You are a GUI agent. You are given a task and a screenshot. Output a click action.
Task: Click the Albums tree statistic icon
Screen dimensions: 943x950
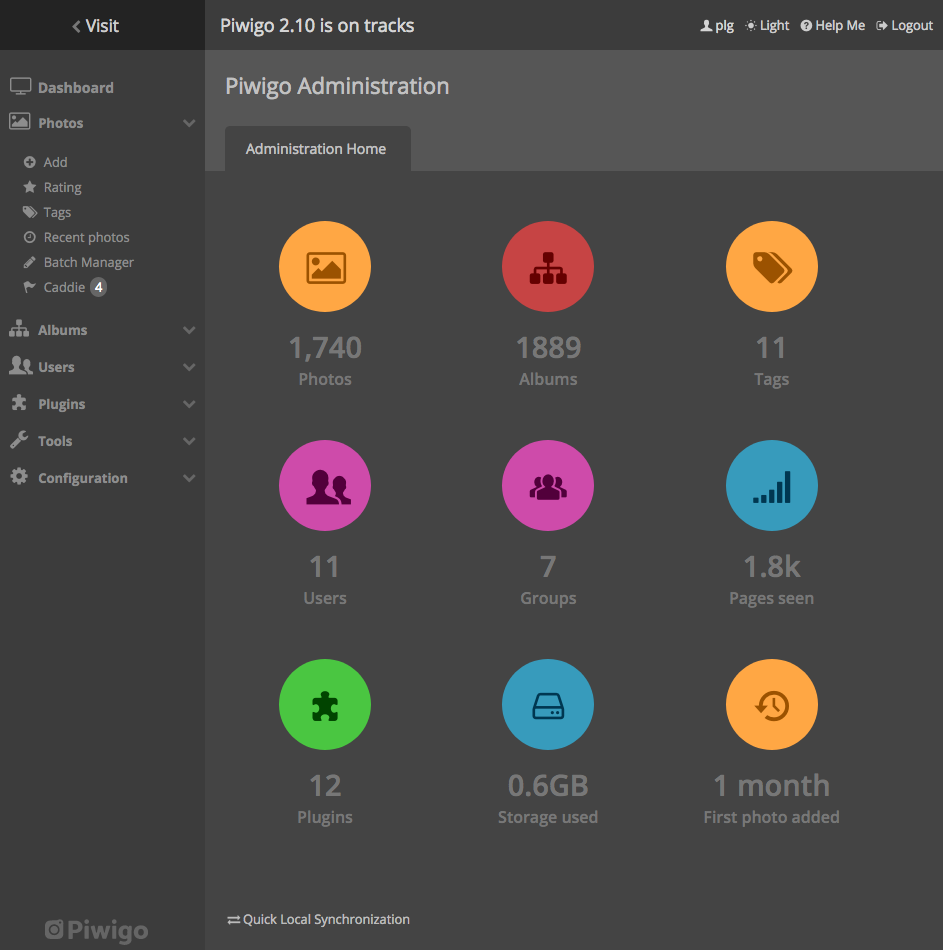pos(547,266)
